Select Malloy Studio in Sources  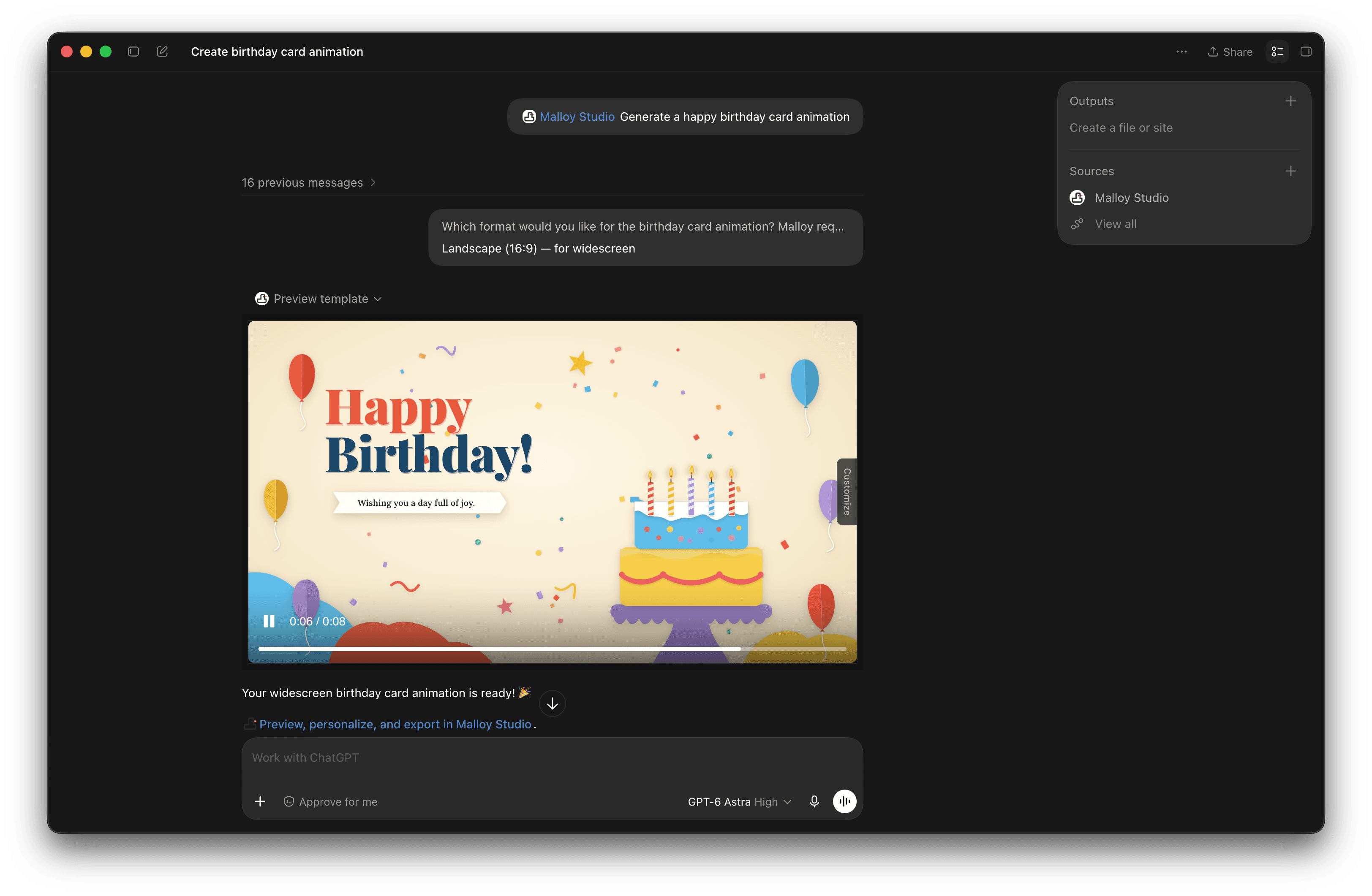[1119, 198]
